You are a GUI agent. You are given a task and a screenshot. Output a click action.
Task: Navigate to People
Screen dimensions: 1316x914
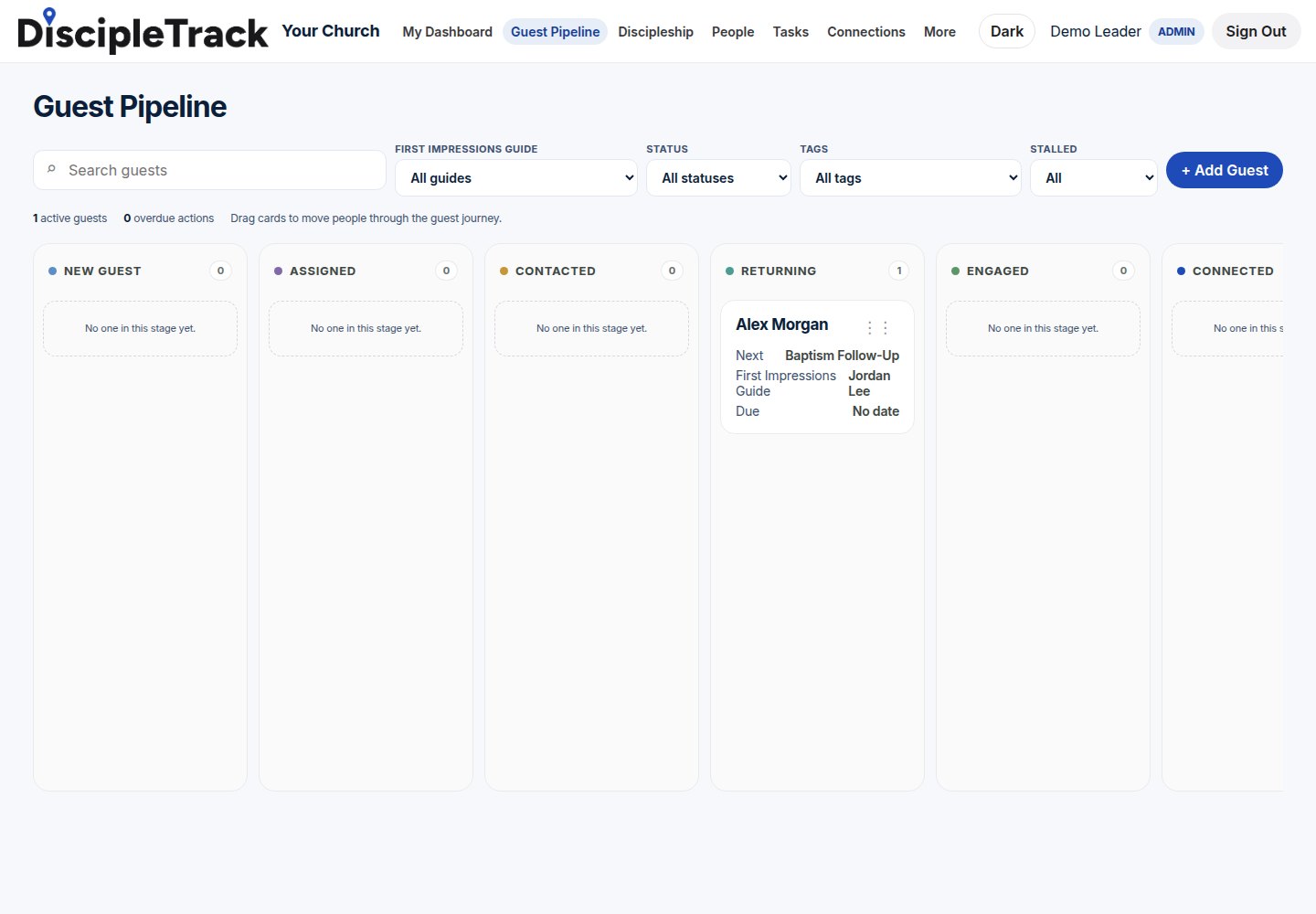733,31
